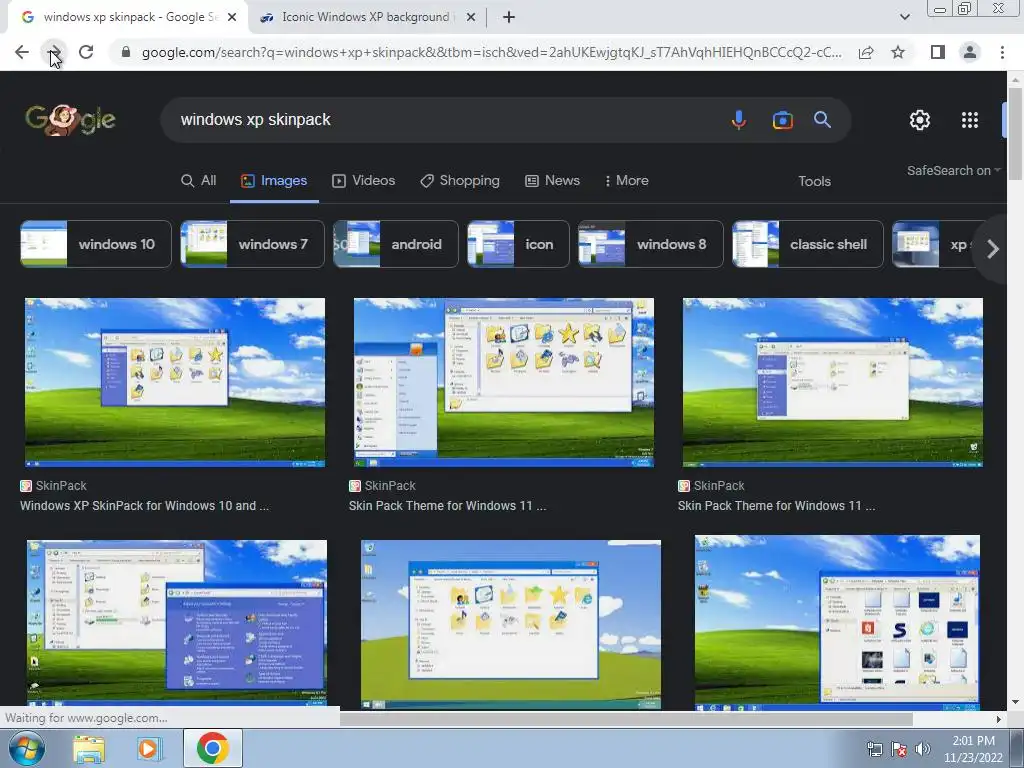Switch to the All results tab
This screenshot has width=1024, height=768.
(x=199, y=181)
